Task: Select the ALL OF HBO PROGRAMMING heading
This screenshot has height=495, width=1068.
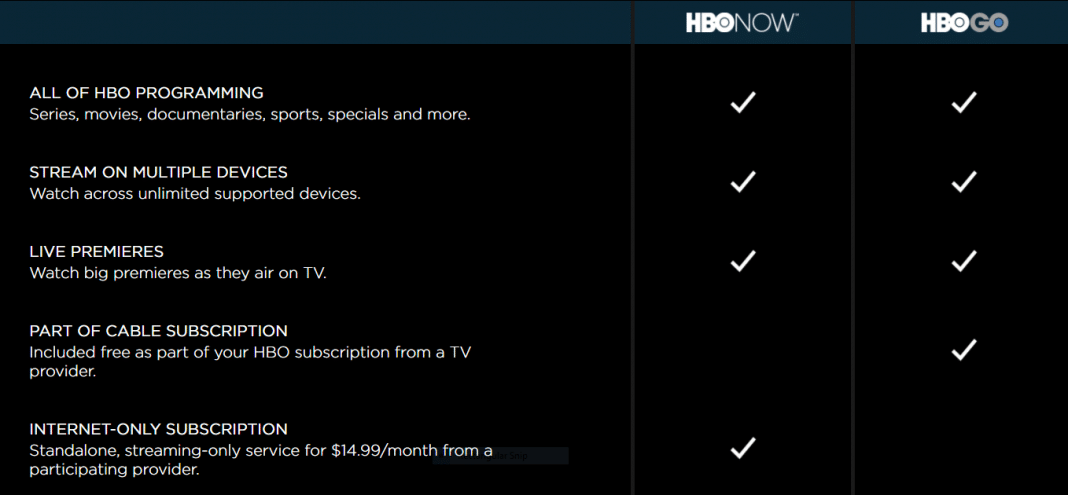Action: [146, 93]
